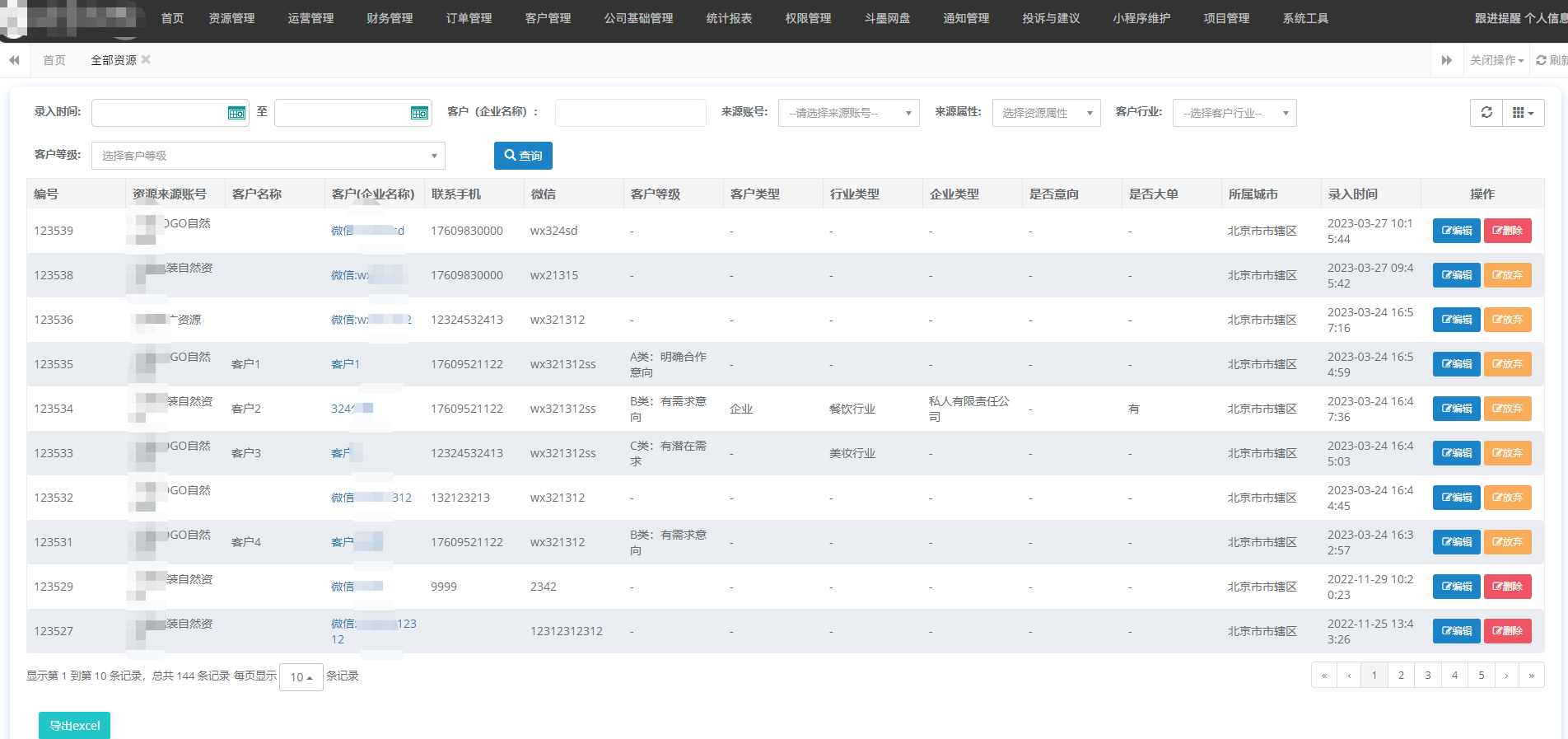
Task: Abandon record 123535 using 放弃 button
Action: [x=1507, y=364]
